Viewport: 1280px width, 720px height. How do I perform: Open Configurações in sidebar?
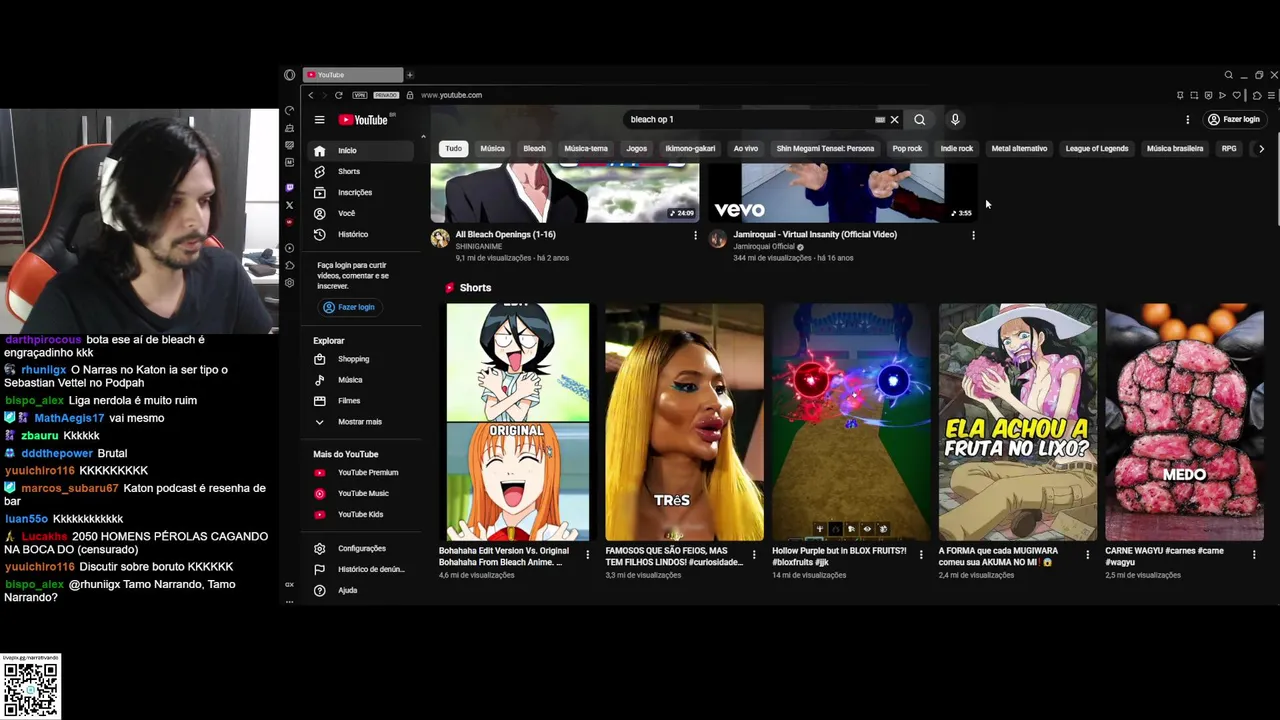[362, 548]
